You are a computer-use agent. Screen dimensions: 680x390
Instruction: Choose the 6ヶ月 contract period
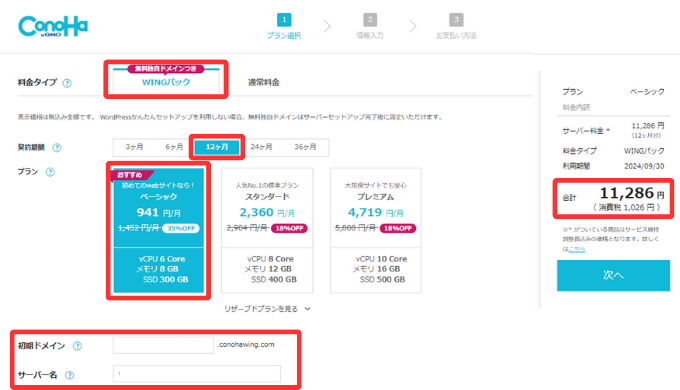coord(174,147)
